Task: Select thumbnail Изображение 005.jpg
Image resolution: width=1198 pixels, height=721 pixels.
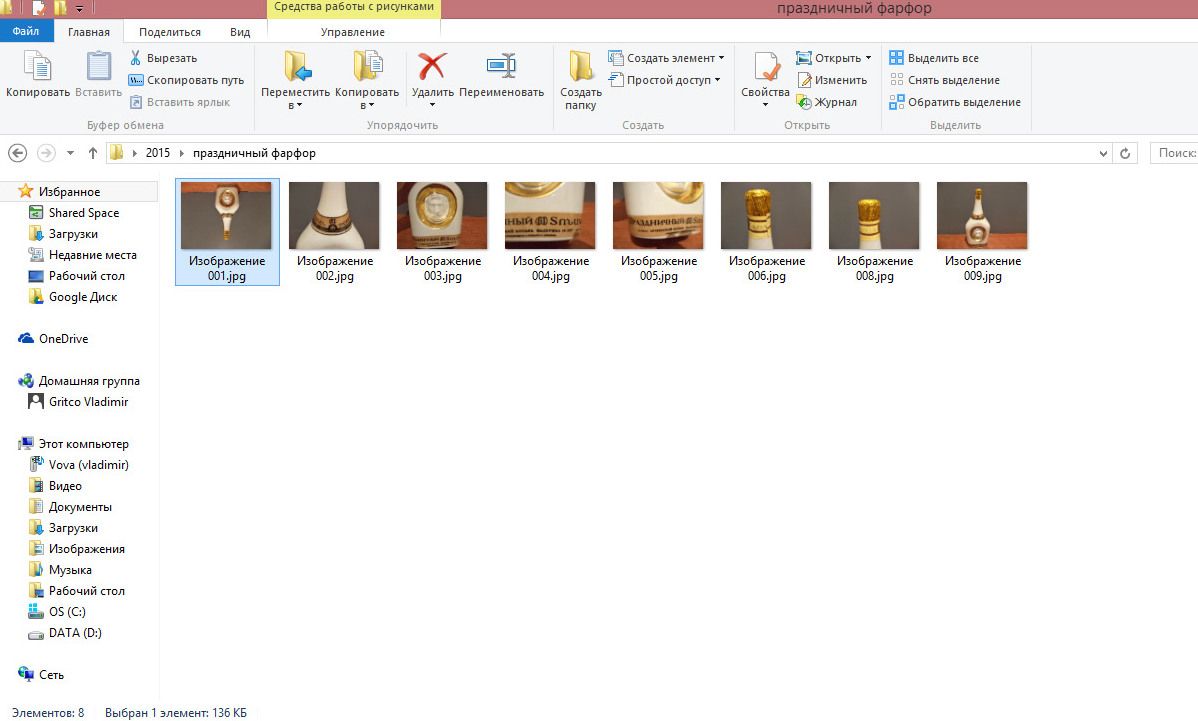Action: pos(658,232)
